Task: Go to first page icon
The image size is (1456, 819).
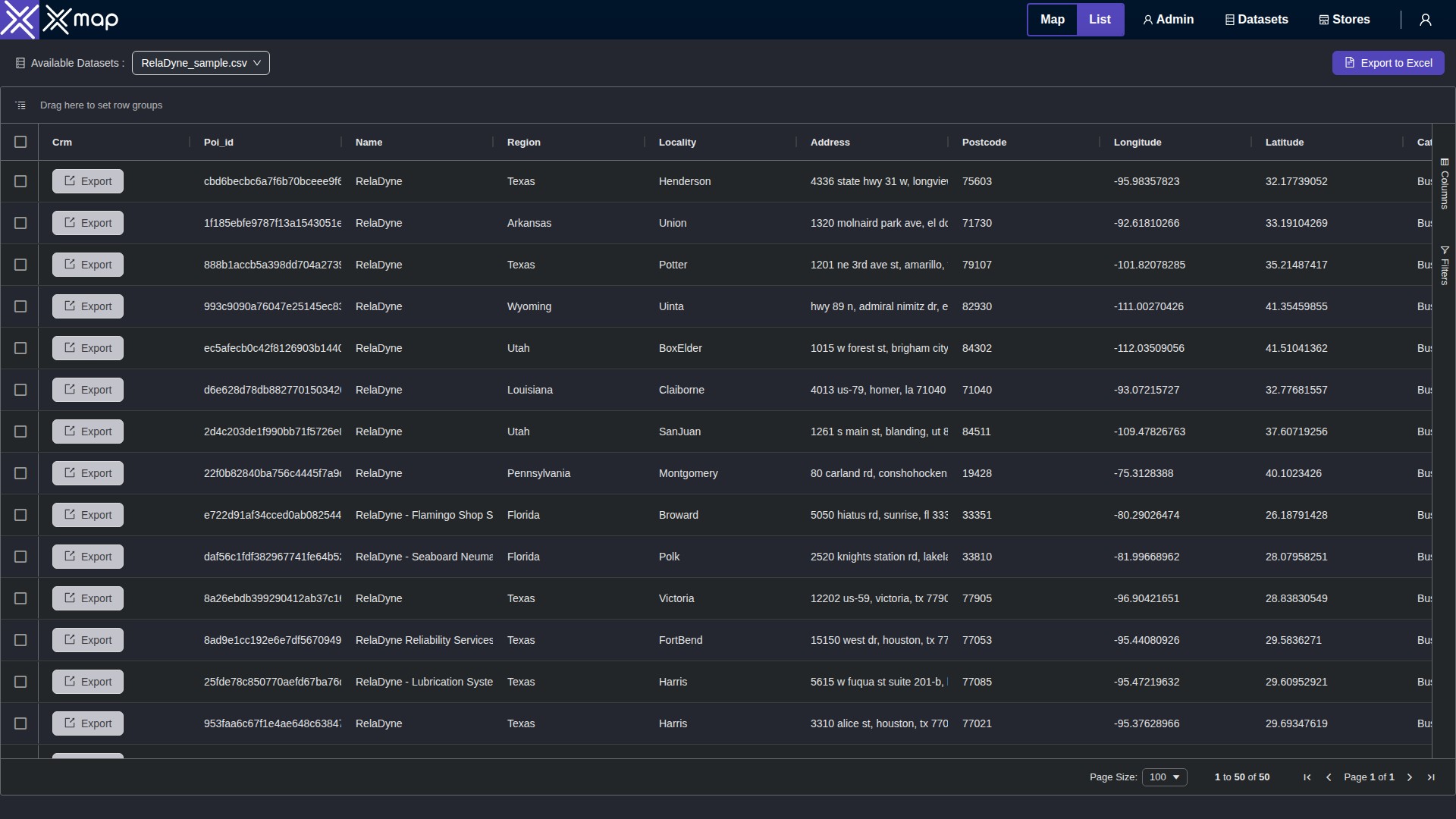Action: click(x=1307, y=777)
